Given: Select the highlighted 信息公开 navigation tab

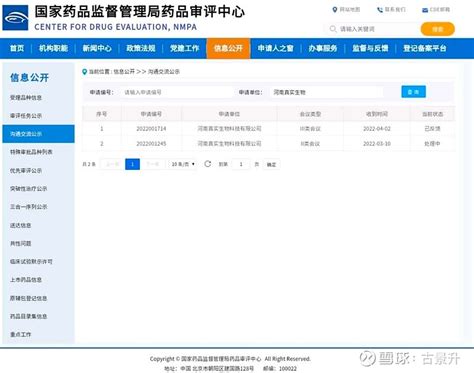Looking at the screenshot, I should (228, 48).
